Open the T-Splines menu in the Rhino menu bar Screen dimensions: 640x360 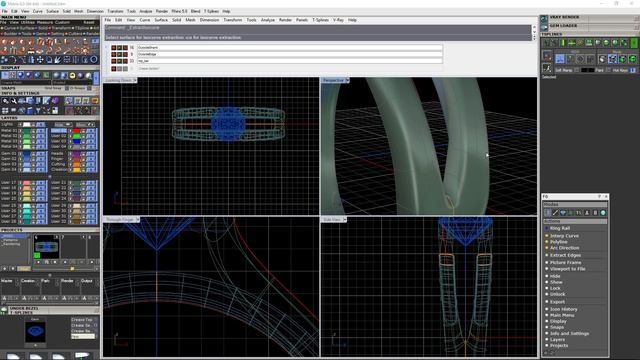(320, 20)
